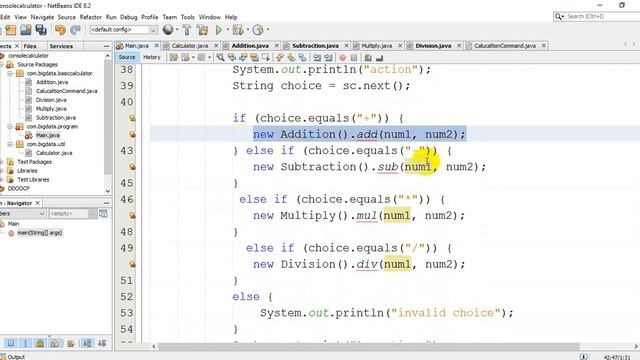Collapse the com.bigdata.basiccalculator package

tap(10, 73)
